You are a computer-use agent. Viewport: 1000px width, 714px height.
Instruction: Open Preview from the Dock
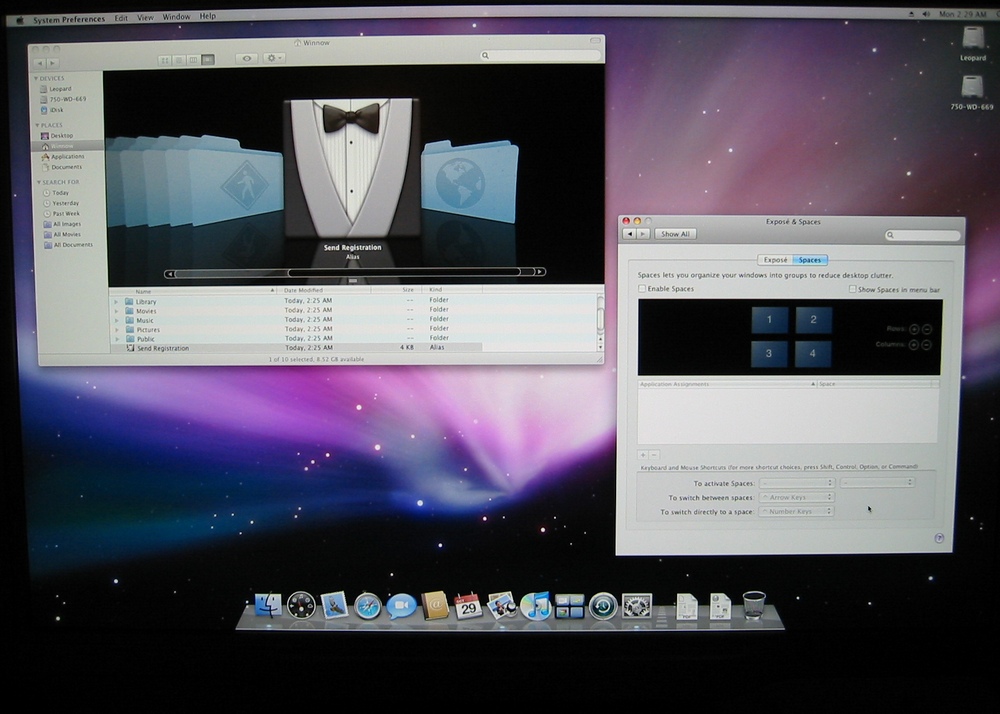pyautogui.click(x=502, y=606)
